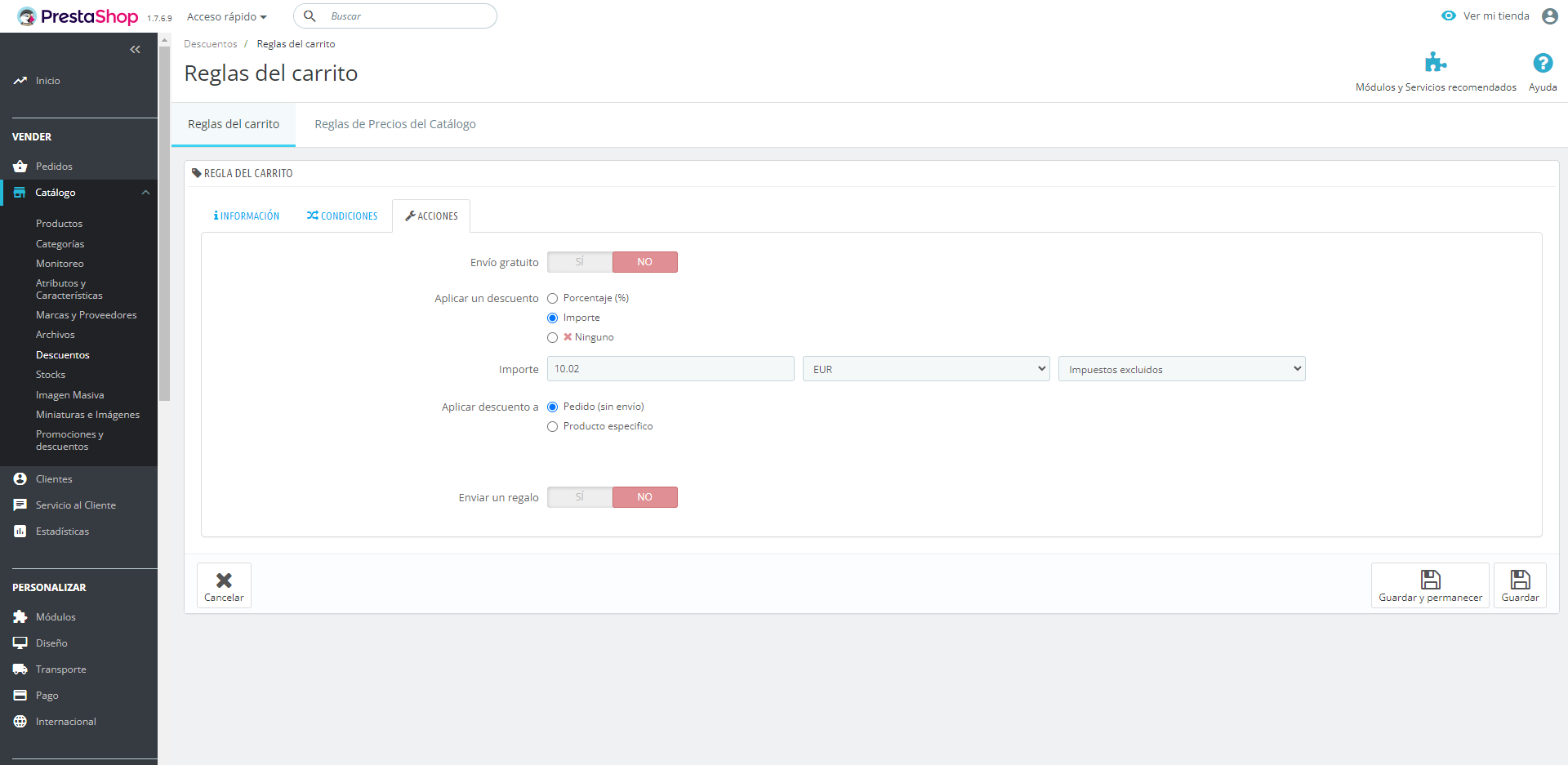
Task: Click the Descuentos breadcrumb link
Action: 210,44
